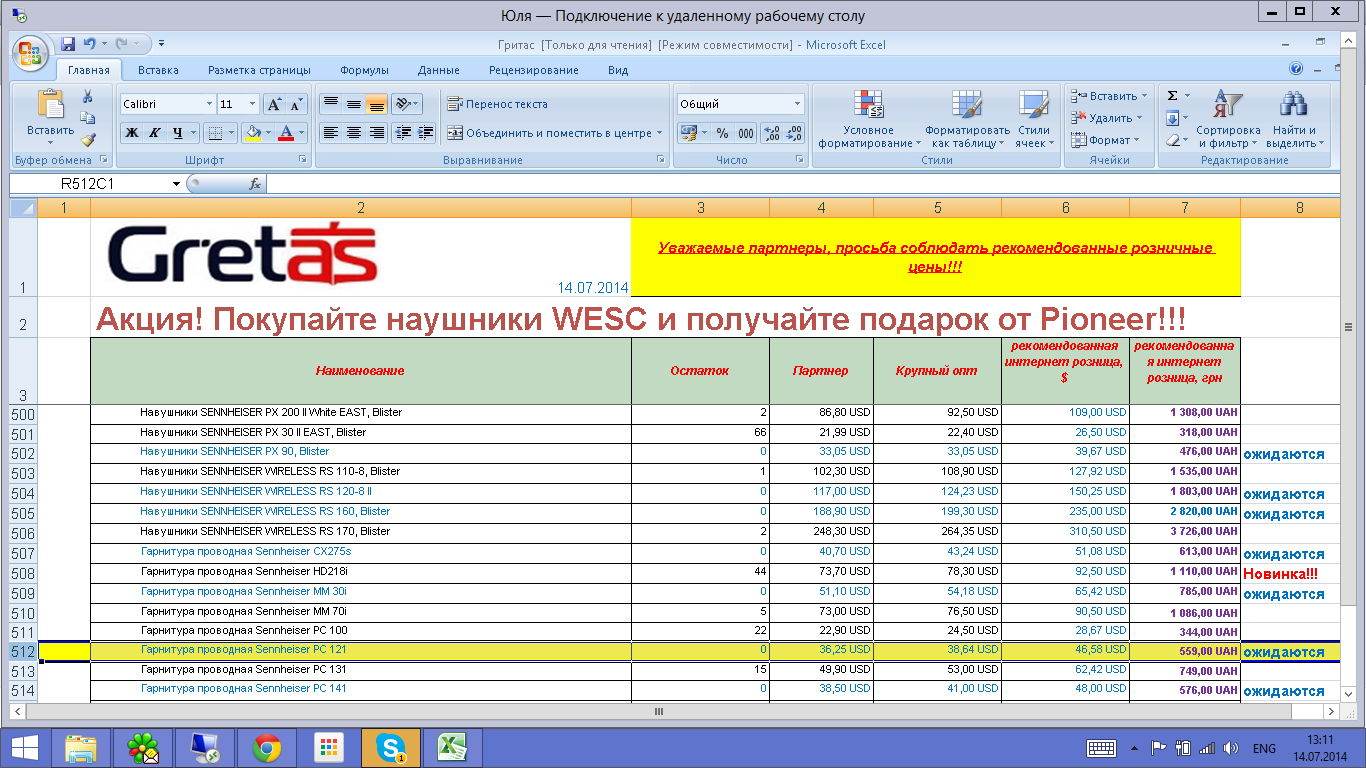Switch to the Рецензирование tab
1366x768 pixels.
tap(534, 70)
